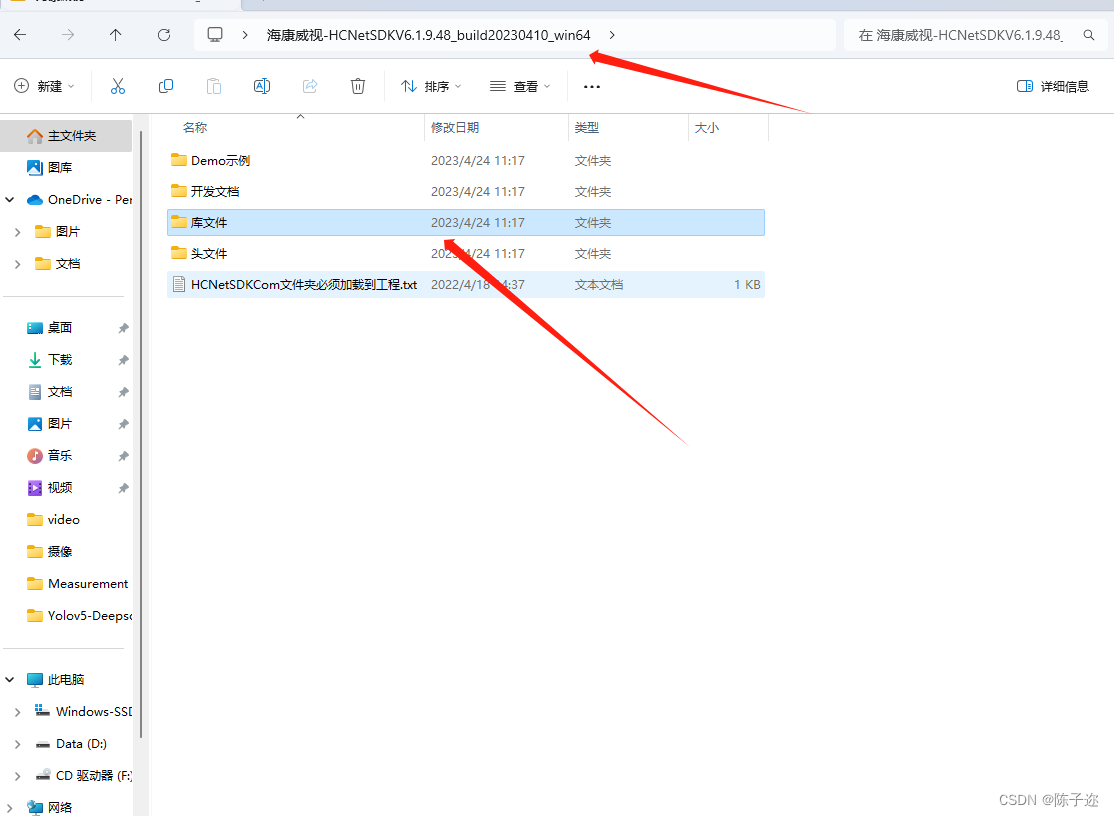The image size is (1114, 816).
Task: Select the 头文件 folder
Action: (465, 254)
